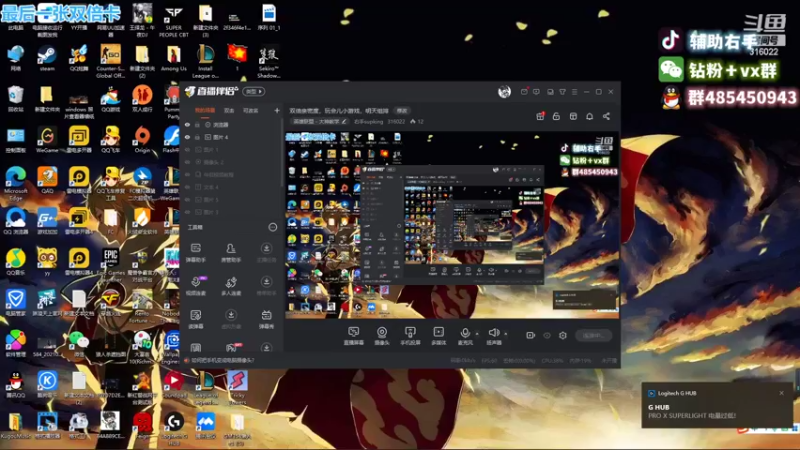This screenshot has height=450, width=800.
Task: Open the Origin desktop shortcut
Action: [x=142, y=140]
